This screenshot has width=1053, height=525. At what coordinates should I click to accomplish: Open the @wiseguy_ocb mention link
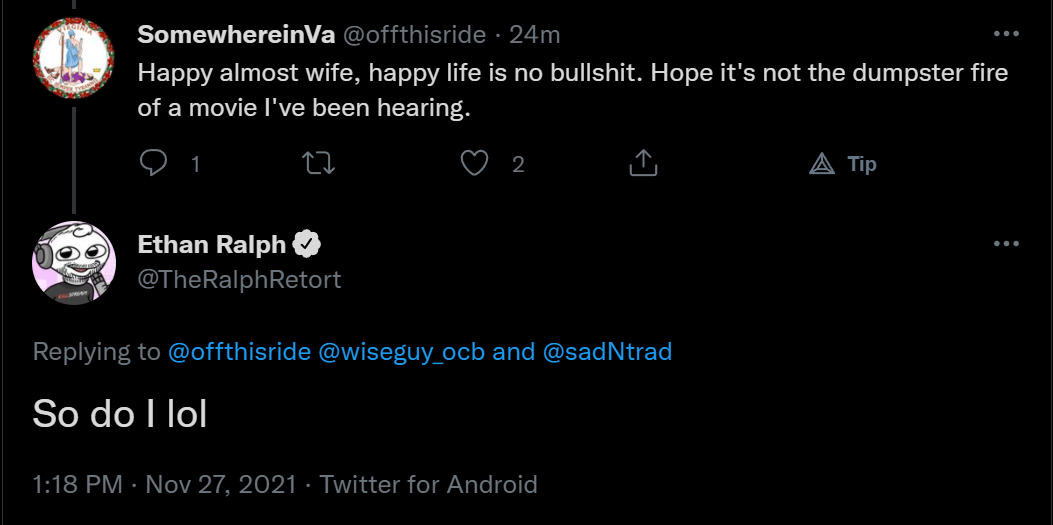coord(401,351)
